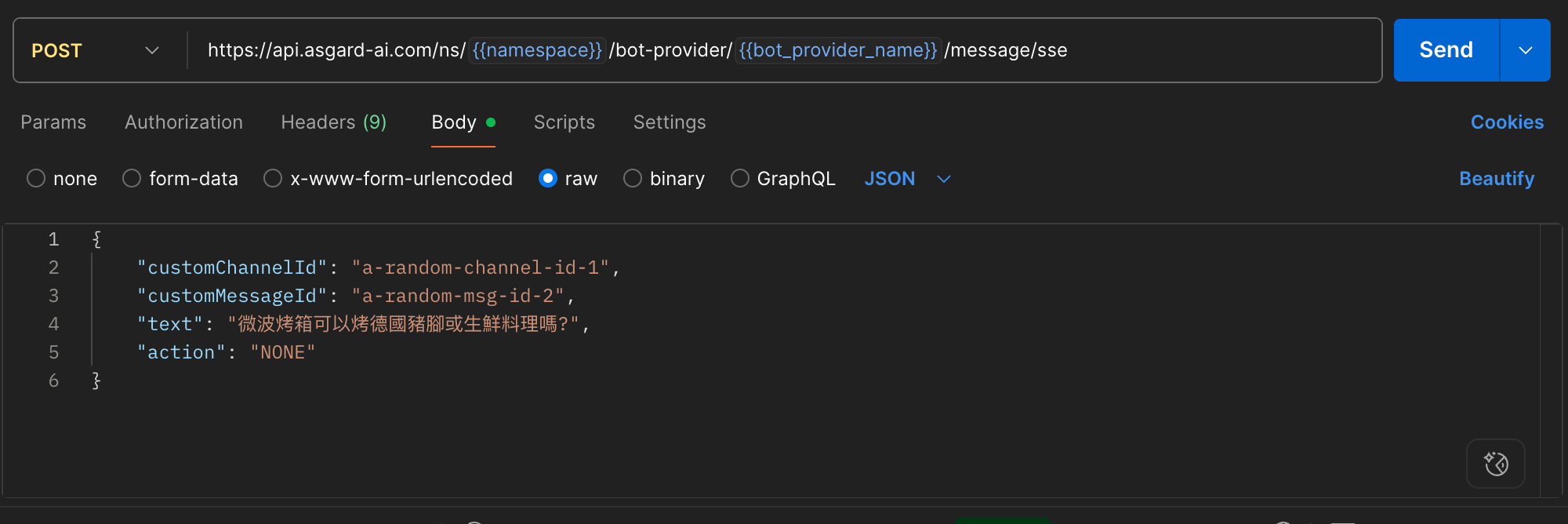Open the JSON body format dropdown

[x=907, y=179]
